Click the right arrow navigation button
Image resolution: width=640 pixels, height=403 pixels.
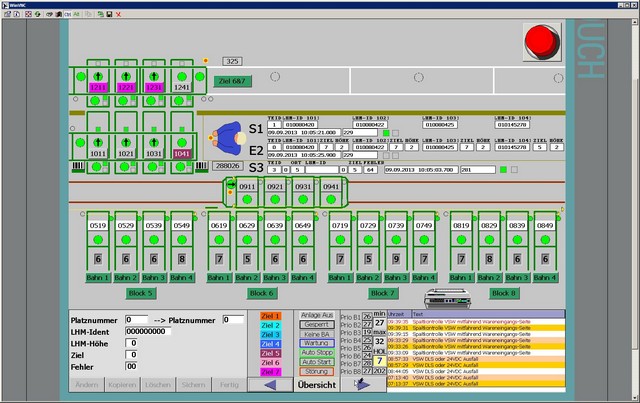(362, 383)
